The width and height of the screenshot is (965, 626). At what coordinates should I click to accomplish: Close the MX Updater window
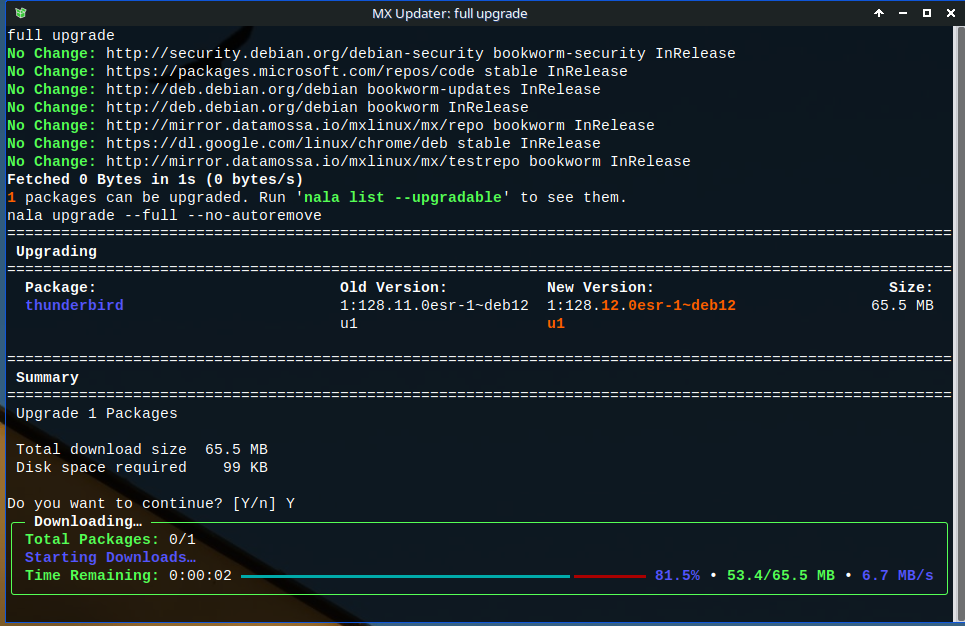[x=951, y=13]
